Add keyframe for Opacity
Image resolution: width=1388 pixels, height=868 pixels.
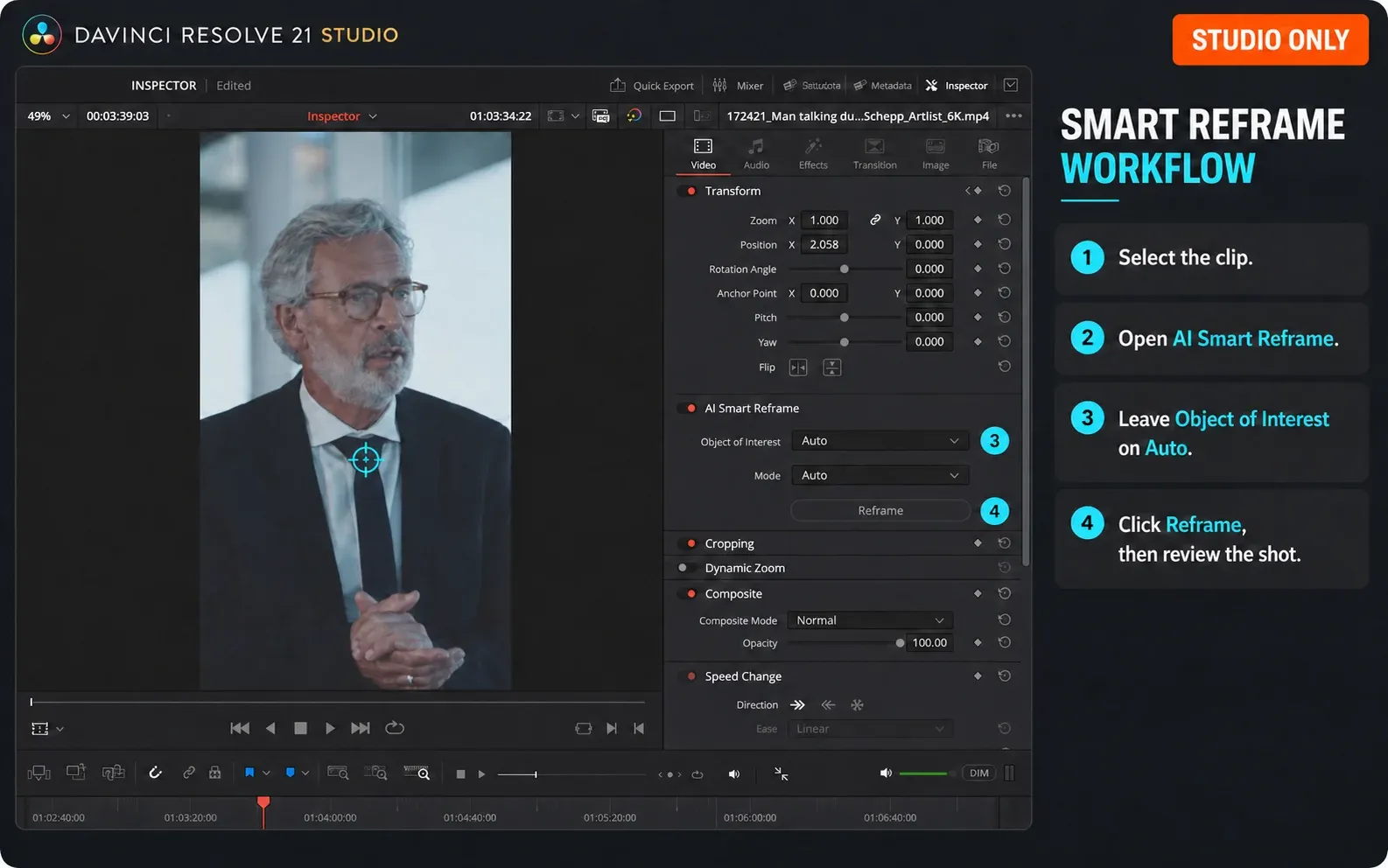[x=978, y=642]
